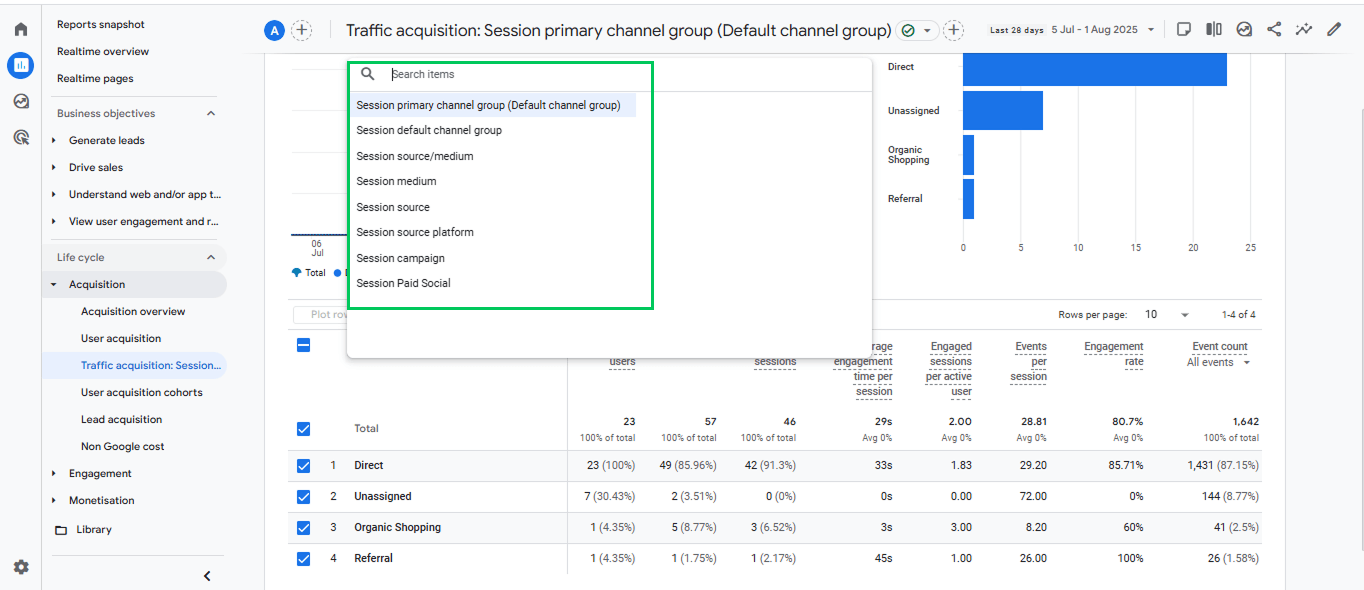Open the Rows per page dropdown
Image resolution: width=1364 pixels, height=590 pixels.
(1183, 314)
